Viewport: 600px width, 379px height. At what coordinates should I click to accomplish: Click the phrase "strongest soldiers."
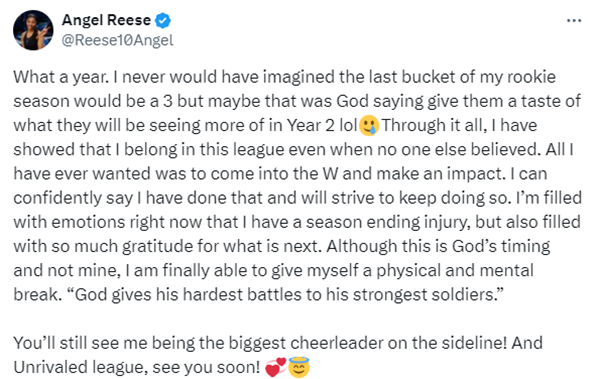[428, 294]
